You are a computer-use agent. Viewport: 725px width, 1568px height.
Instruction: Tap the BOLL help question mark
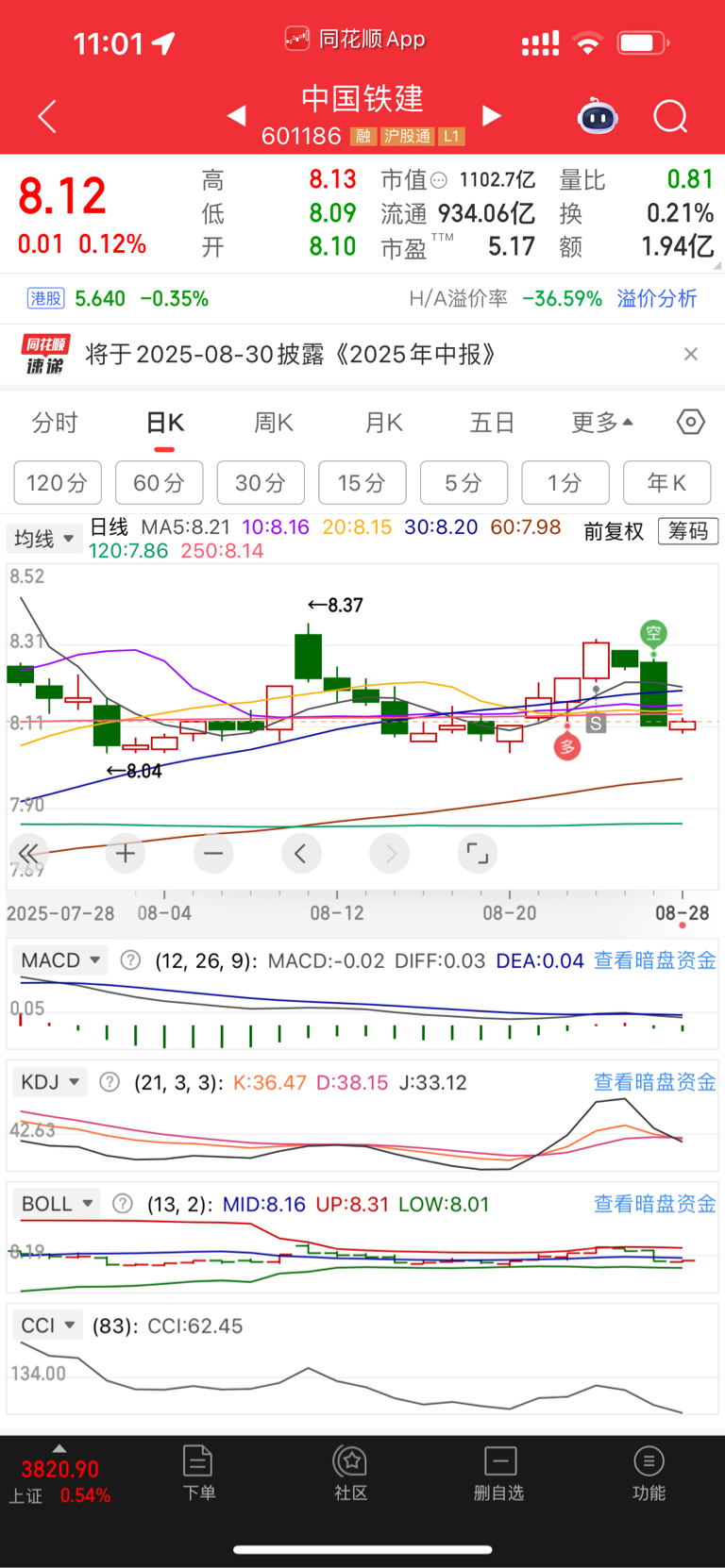click(122, 1204)
